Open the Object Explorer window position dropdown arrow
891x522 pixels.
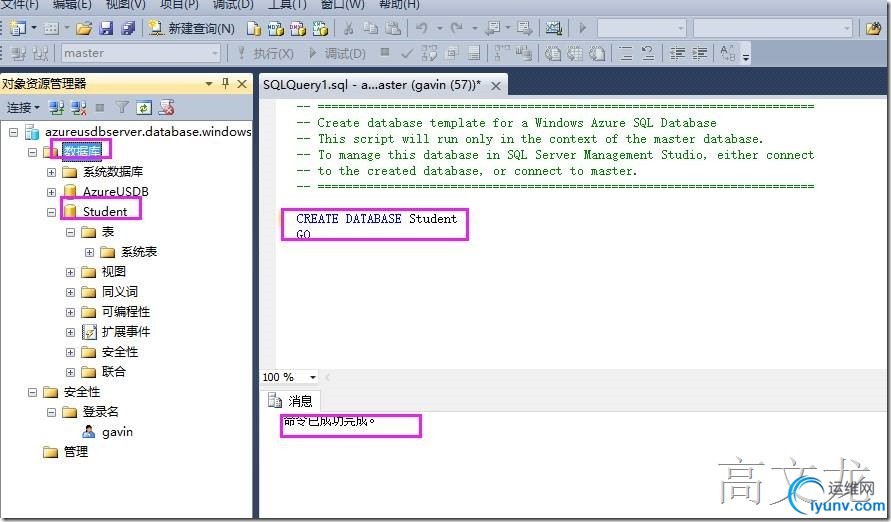pos(209,84)
